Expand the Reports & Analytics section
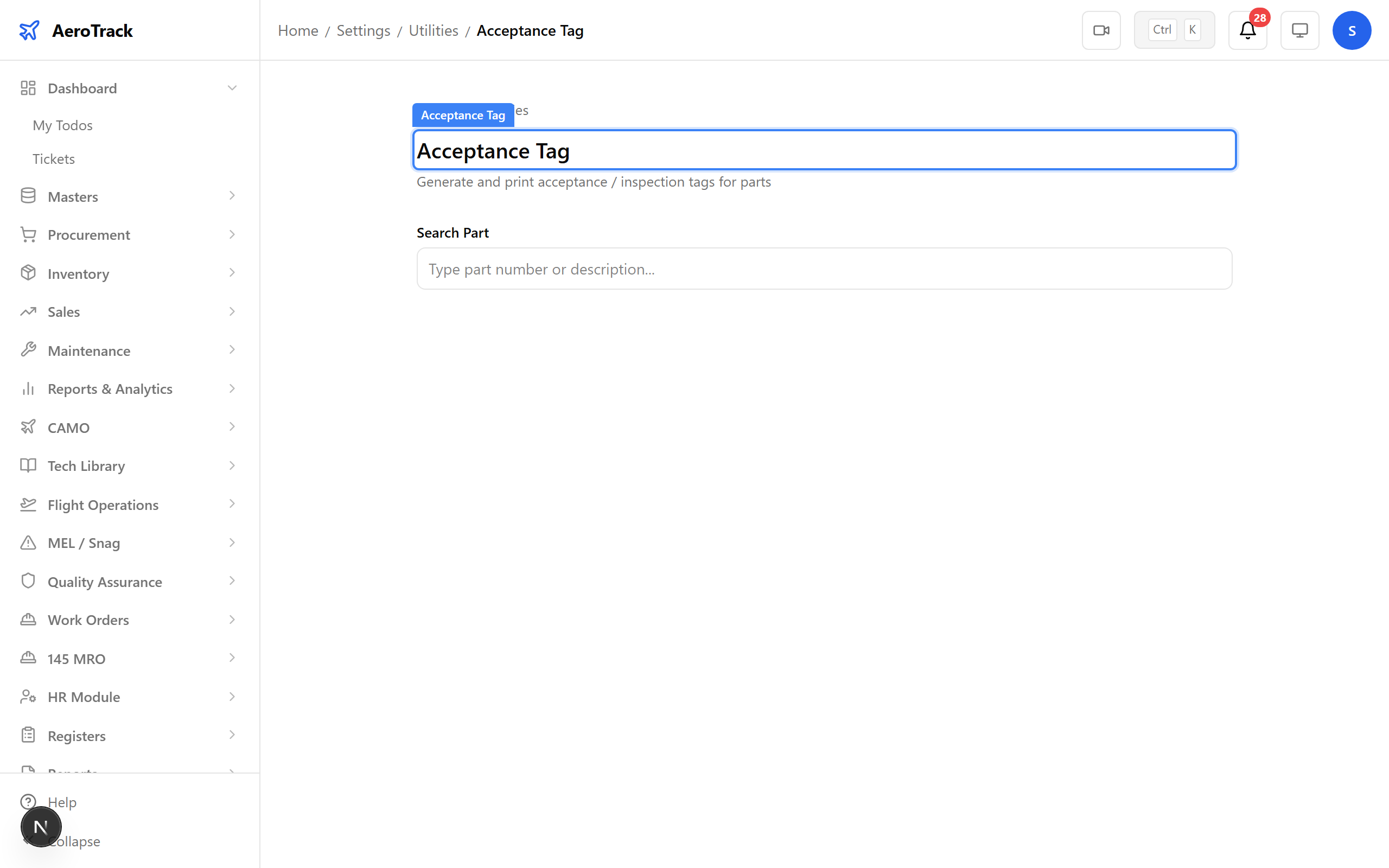The width and height of the screenshot is (1389, 868). (232, 388)
